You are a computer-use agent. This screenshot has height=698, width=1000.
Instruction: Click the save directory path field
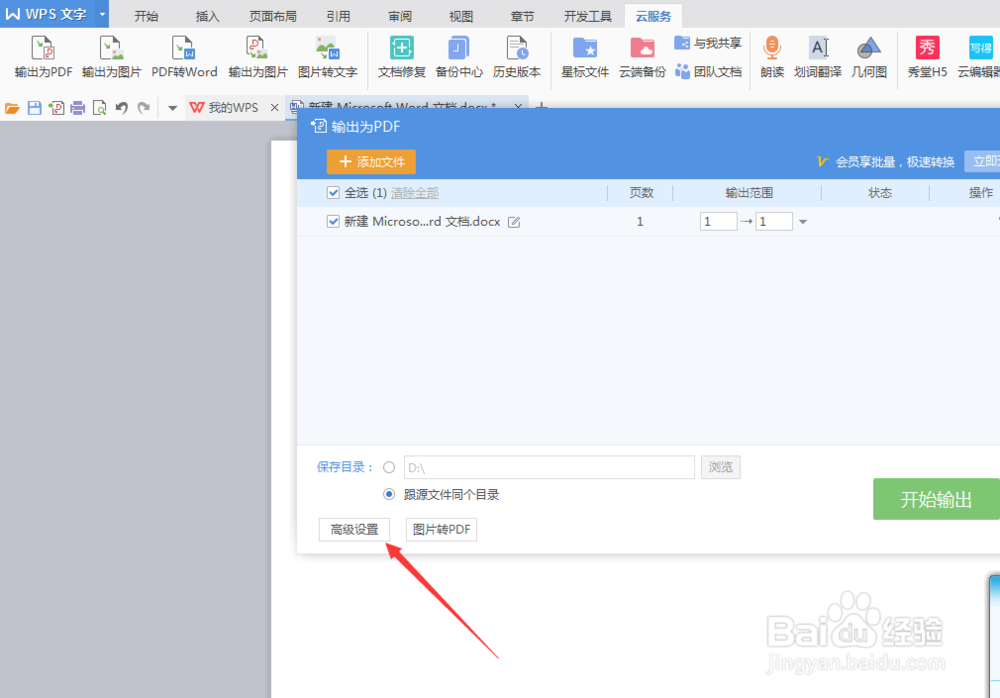pyautogui.click(x=549, y=467)
